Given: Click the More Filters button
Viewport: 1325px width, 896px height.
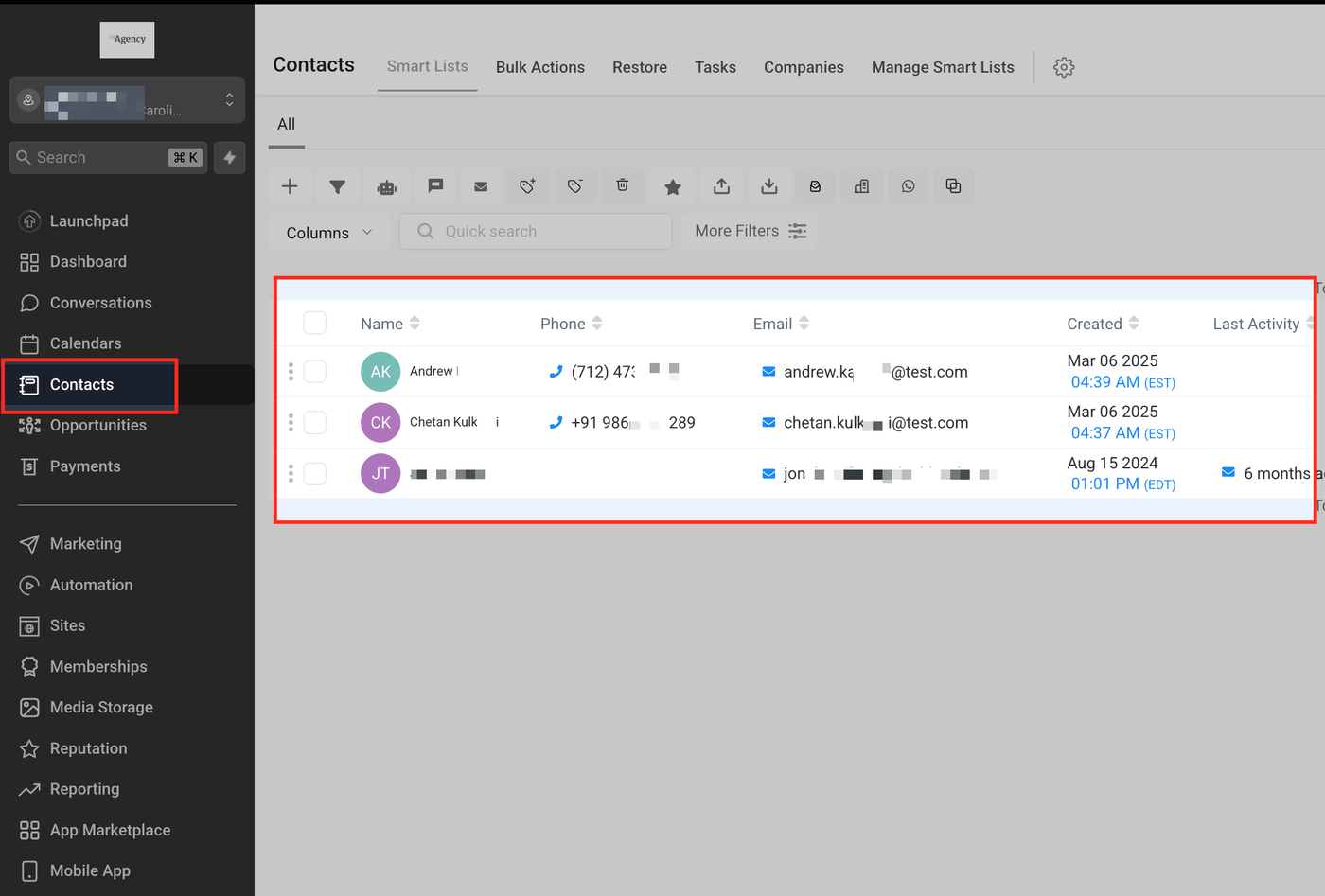Looking at the screenshot, I should (750, 231).
